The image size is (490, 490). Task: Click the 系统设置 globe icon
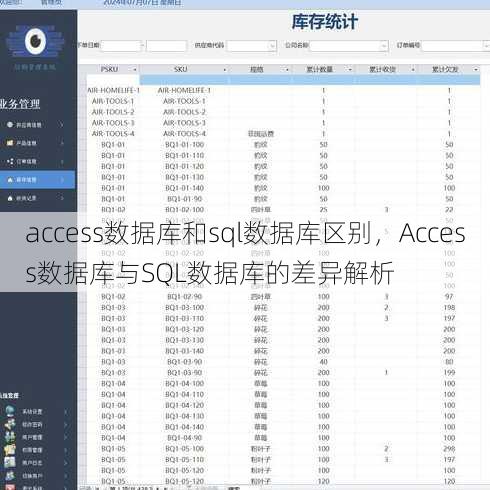click(x=10, y=411)
